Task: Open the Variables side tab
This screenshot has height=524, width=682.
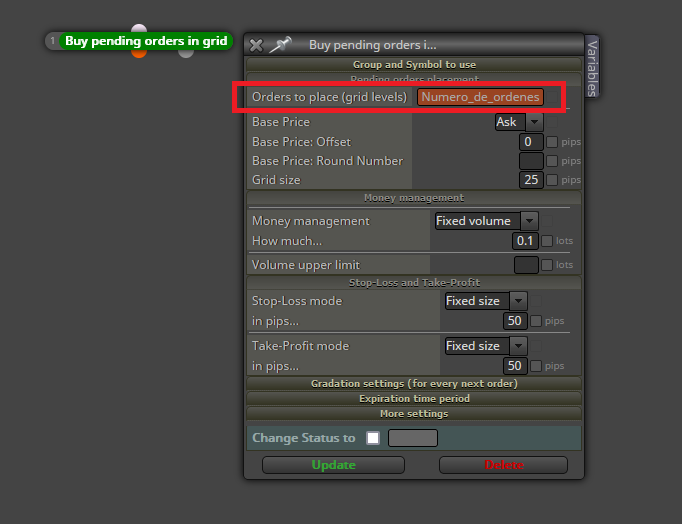Action: (592, 67)
